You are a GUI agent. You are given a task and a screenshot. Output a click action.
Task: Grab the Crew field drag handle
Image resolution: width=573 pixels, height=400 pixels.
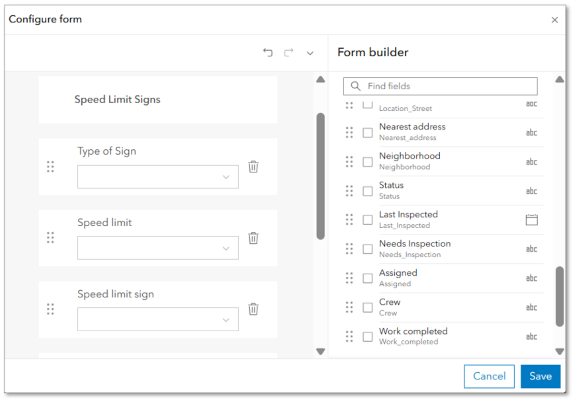349,308
